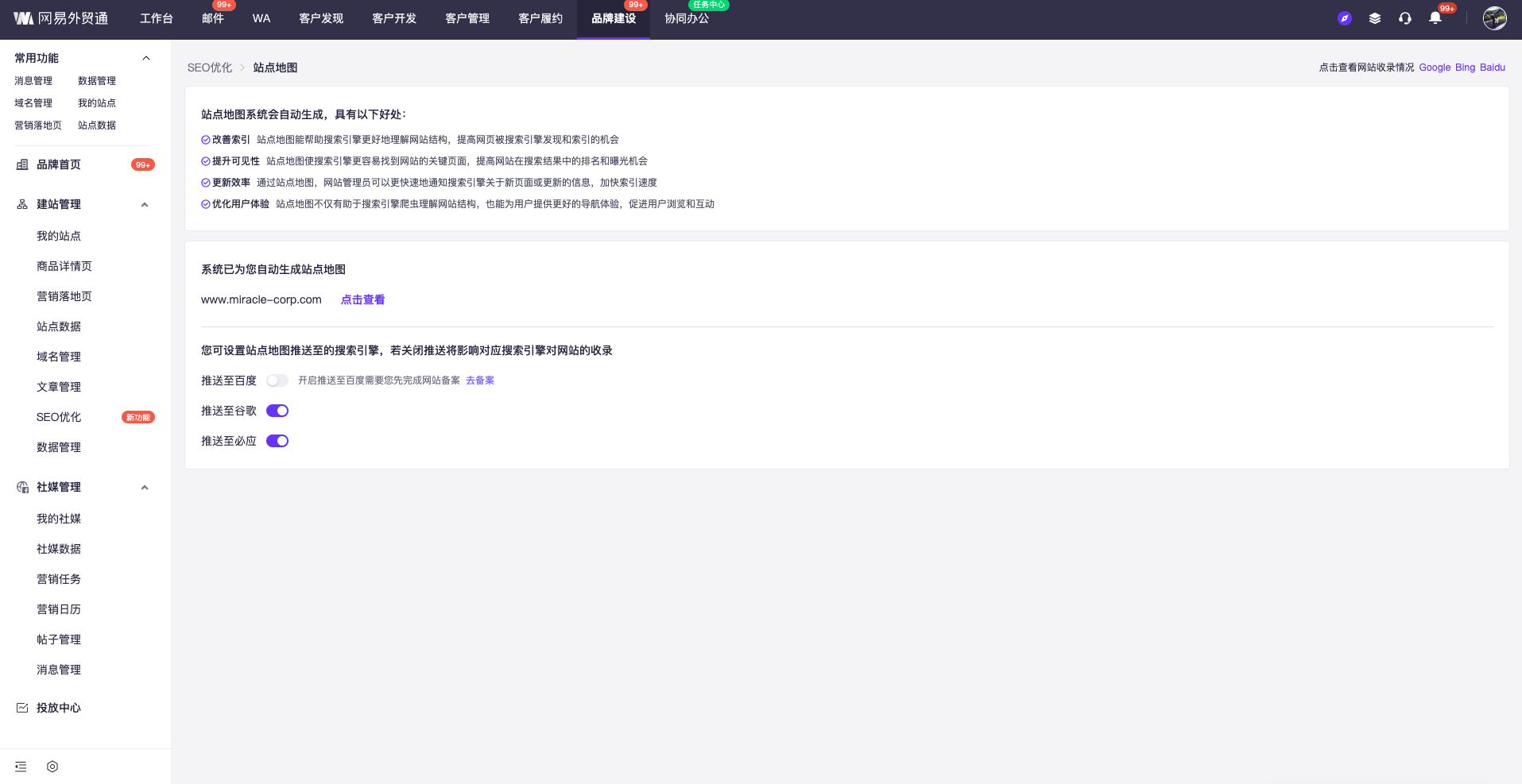
Task: Click the headset customer support icon
Action: (x=1405, y=18)
